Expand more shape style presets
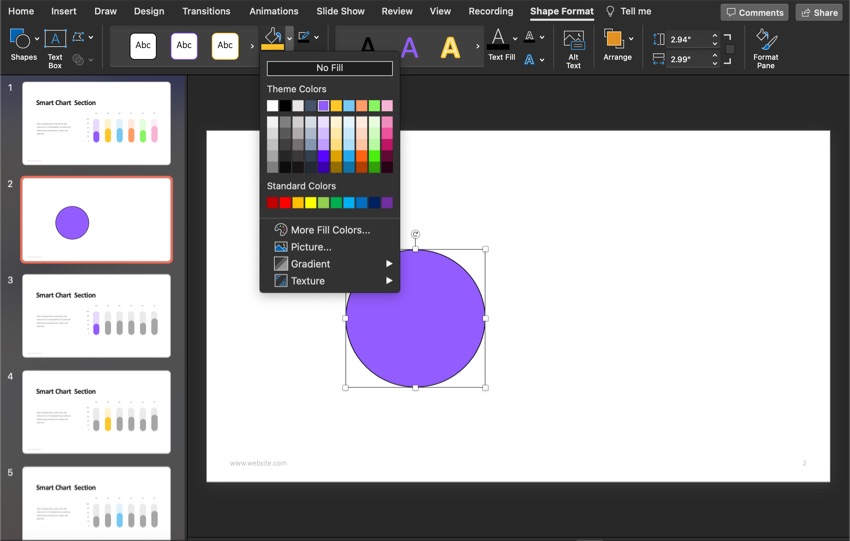This screenshot has width=850, height=541. pos(252,46)
